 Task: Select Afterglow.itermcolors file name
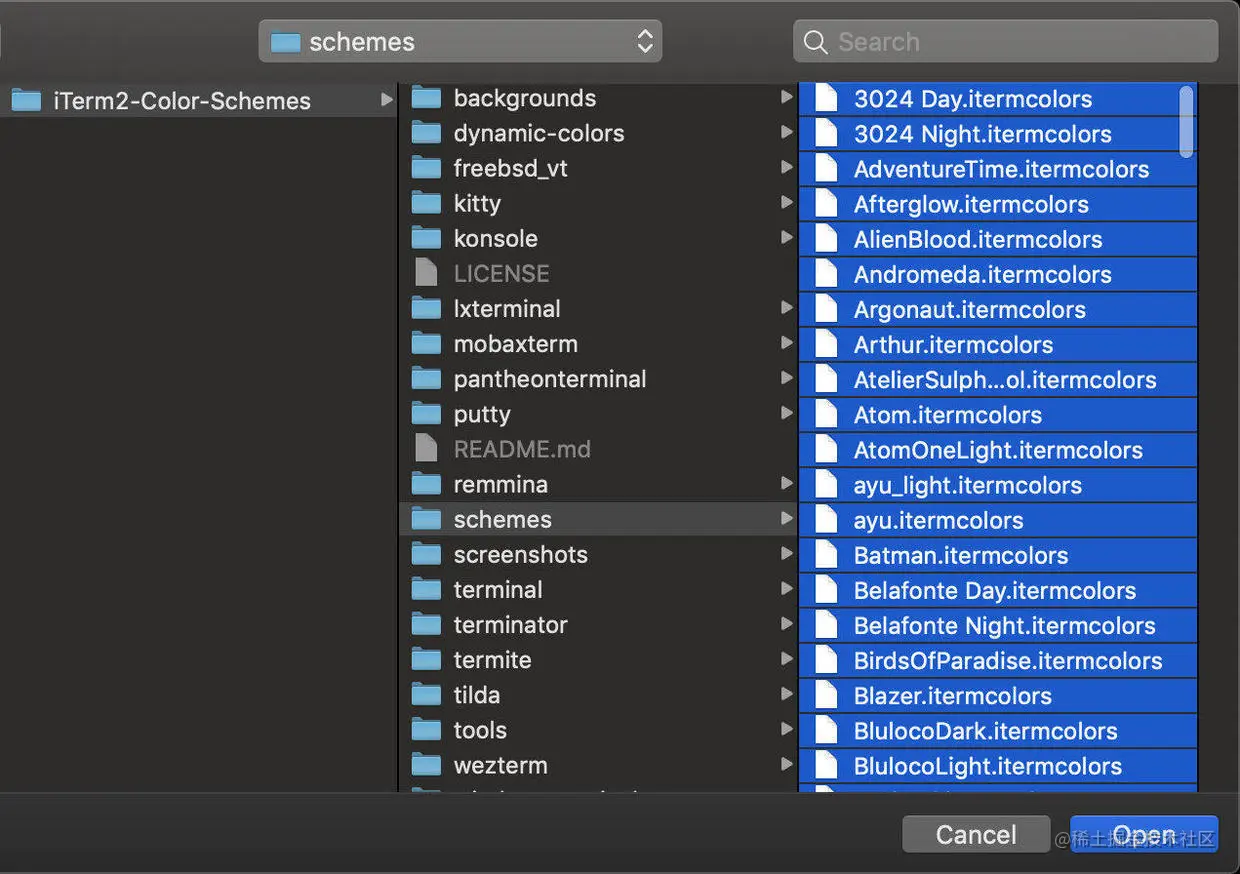(971, 204)
